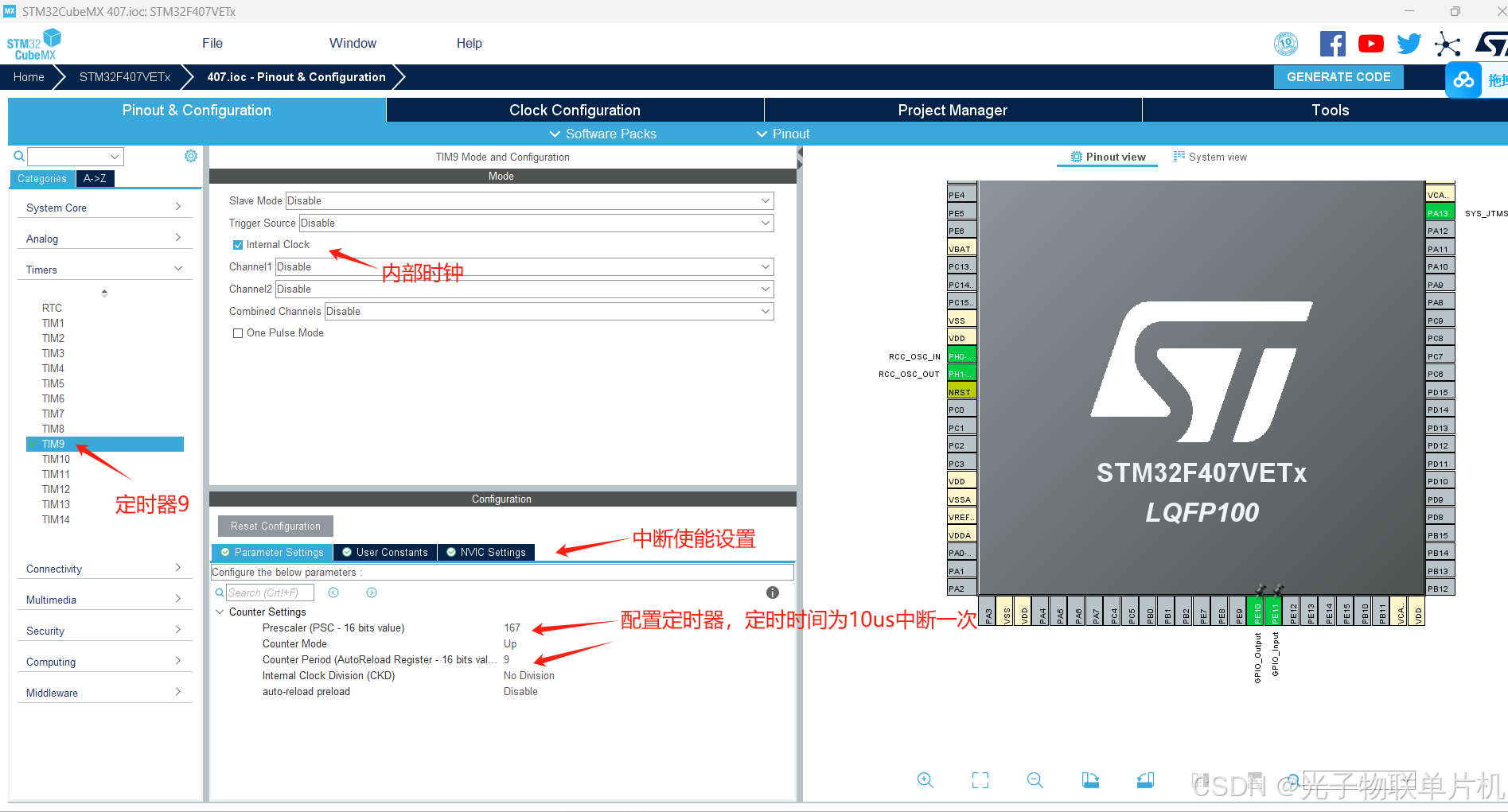1508x812 pixels.
Task: Click the parameter info icon
Action: tap(772, 592)
